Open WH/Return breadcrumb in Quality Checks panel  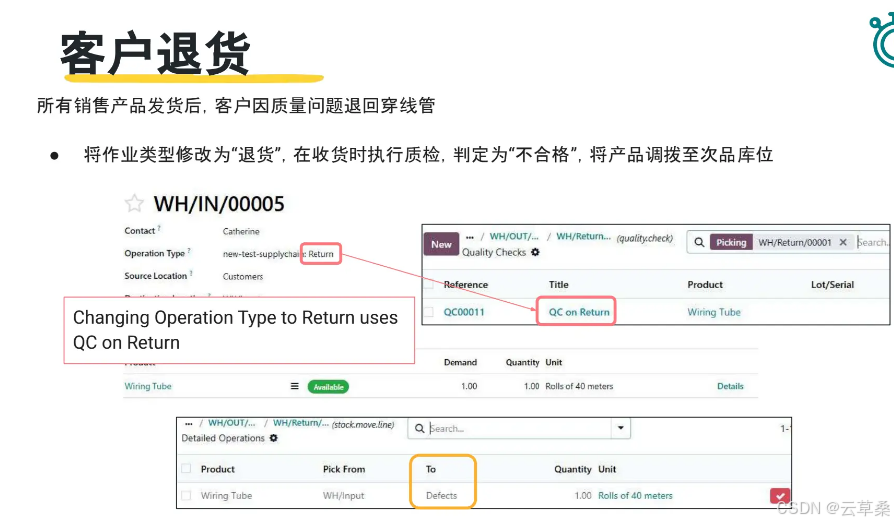583,237
